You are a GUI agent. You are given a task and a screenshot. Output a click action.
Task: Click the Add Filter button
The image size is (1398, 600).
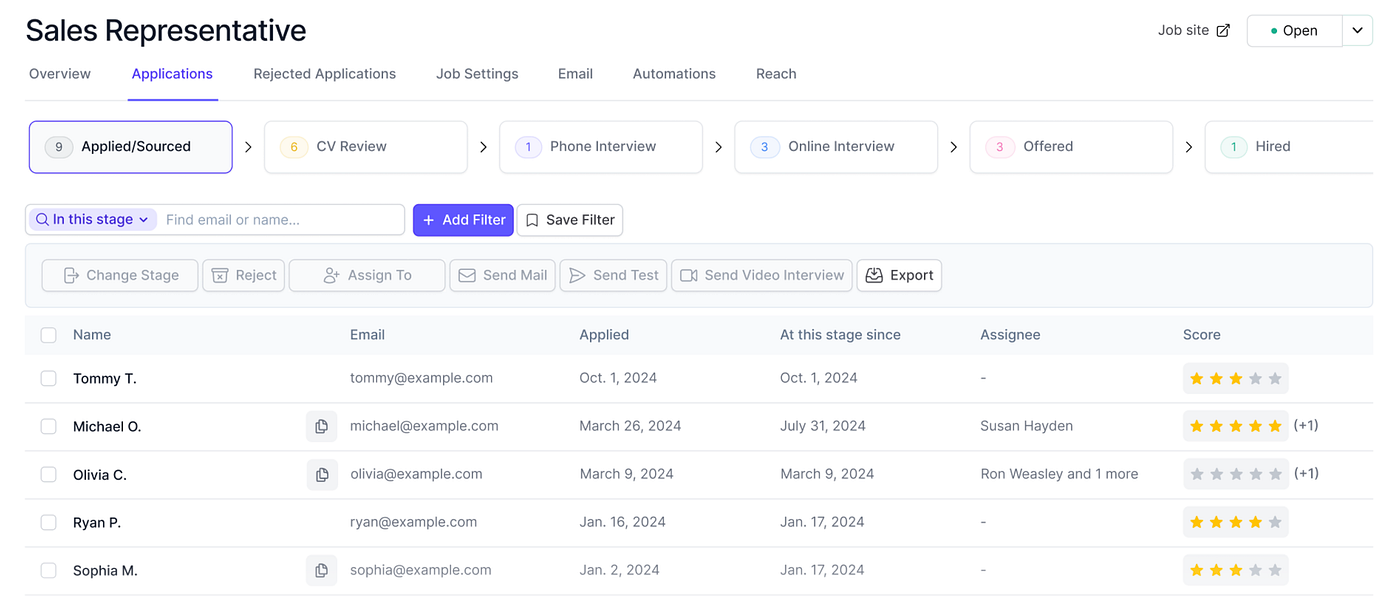463,220
